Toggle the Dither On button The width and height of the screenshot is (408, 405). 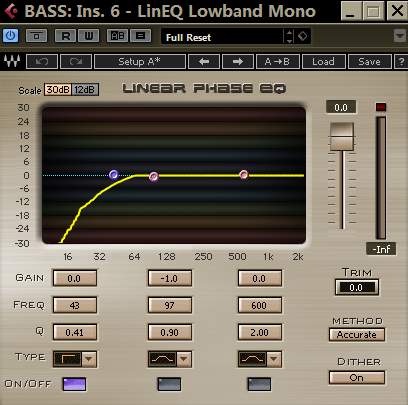pyautogui.click(x=357, y=378)
